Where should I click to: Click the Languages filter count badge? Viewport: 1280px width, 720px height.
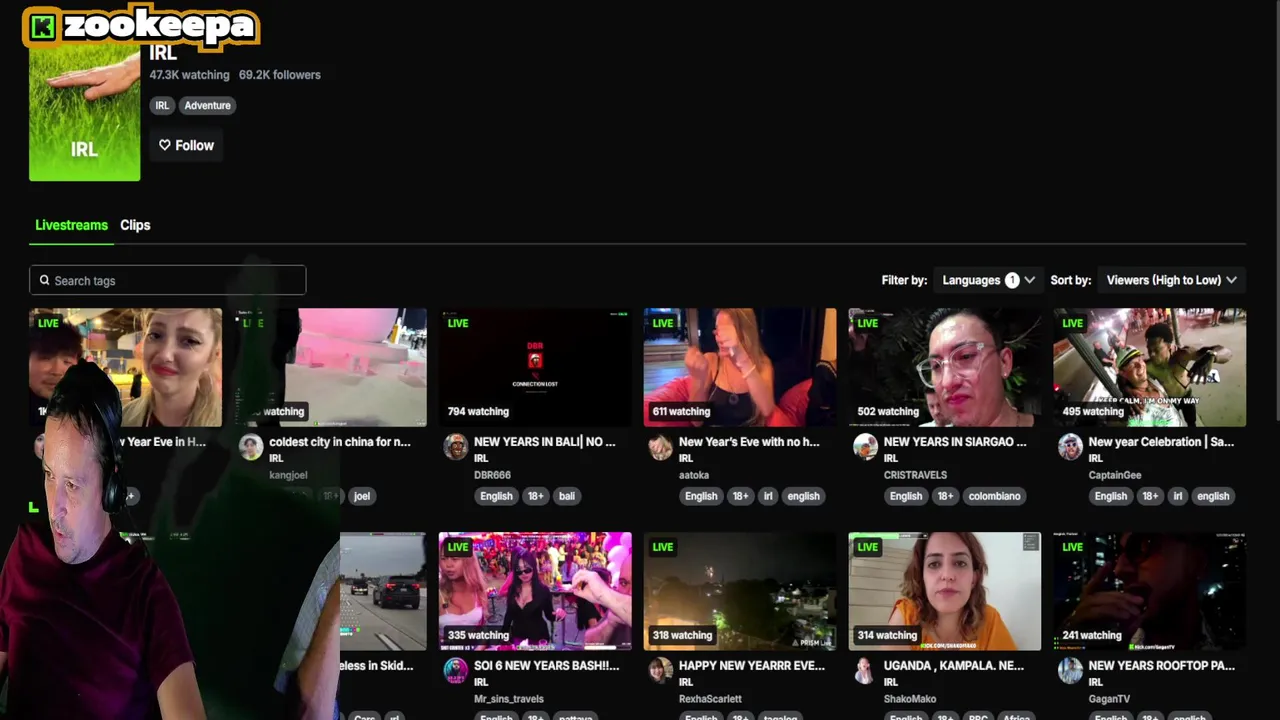[1012, 280]
